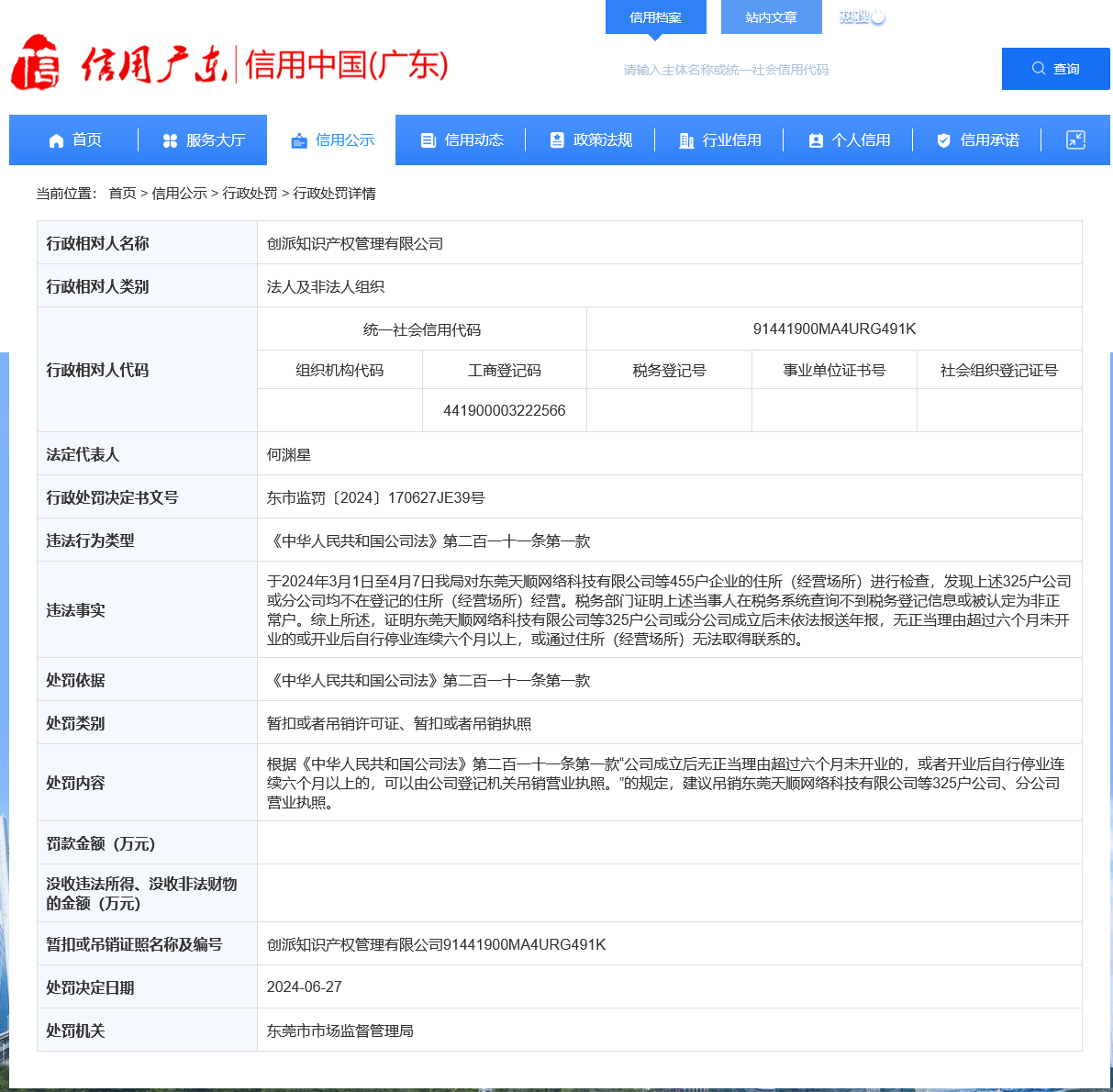Open 行政处罚 breadcrumb link
This screenshot has height=1092, width=1113.
(x=250, y=193)
